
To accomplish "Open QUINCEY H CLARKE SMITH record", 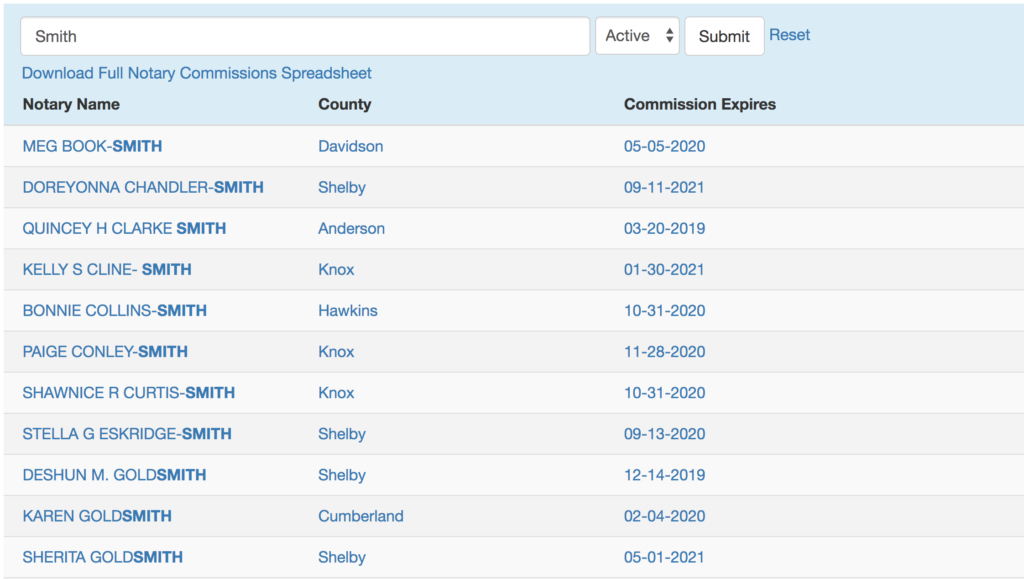I will [124, 228].
